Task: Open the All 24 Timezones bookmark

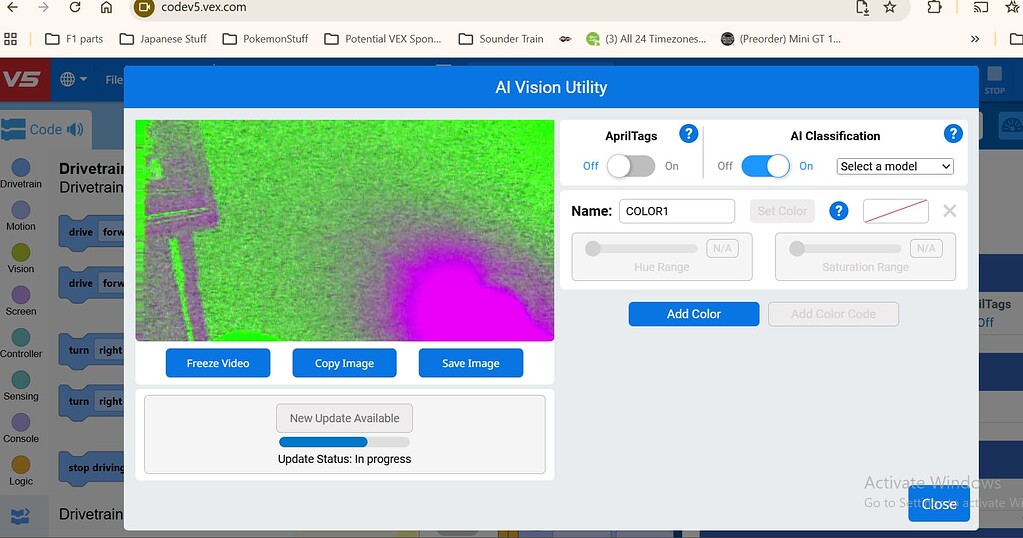Action: click(x=646, y=39)
